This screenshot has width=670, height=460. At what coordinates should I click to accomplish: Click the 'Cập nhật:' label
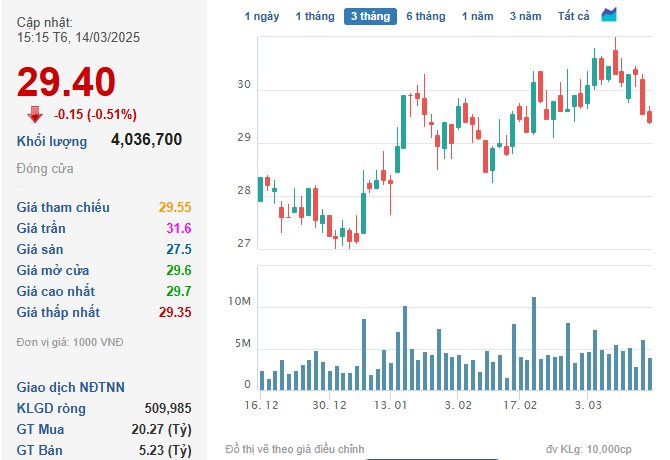tap(45, 22)
